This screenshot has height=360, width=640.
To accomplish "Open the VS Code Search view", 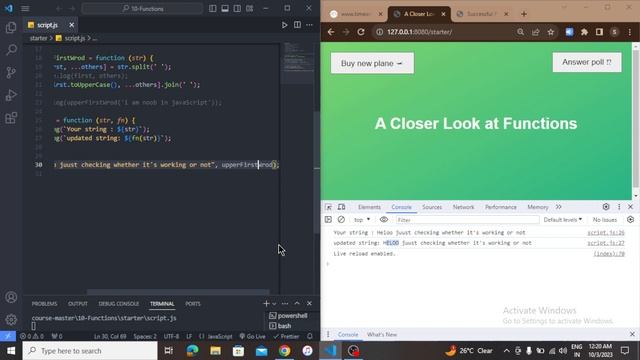I will pyautogui.click(x=11, y=50).
